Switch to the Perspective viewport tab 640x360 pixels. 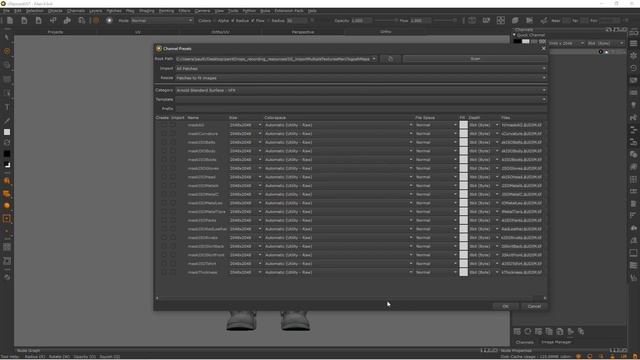[303, 31]
